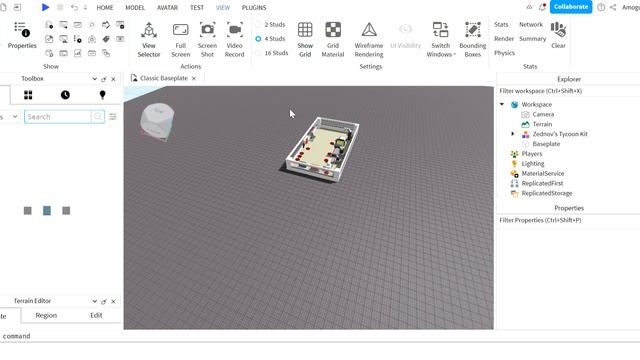Image resolution: width=640 pixels, height=360 pixels.
Task: Open the help question-mark icon
Action: pos(601,7)
